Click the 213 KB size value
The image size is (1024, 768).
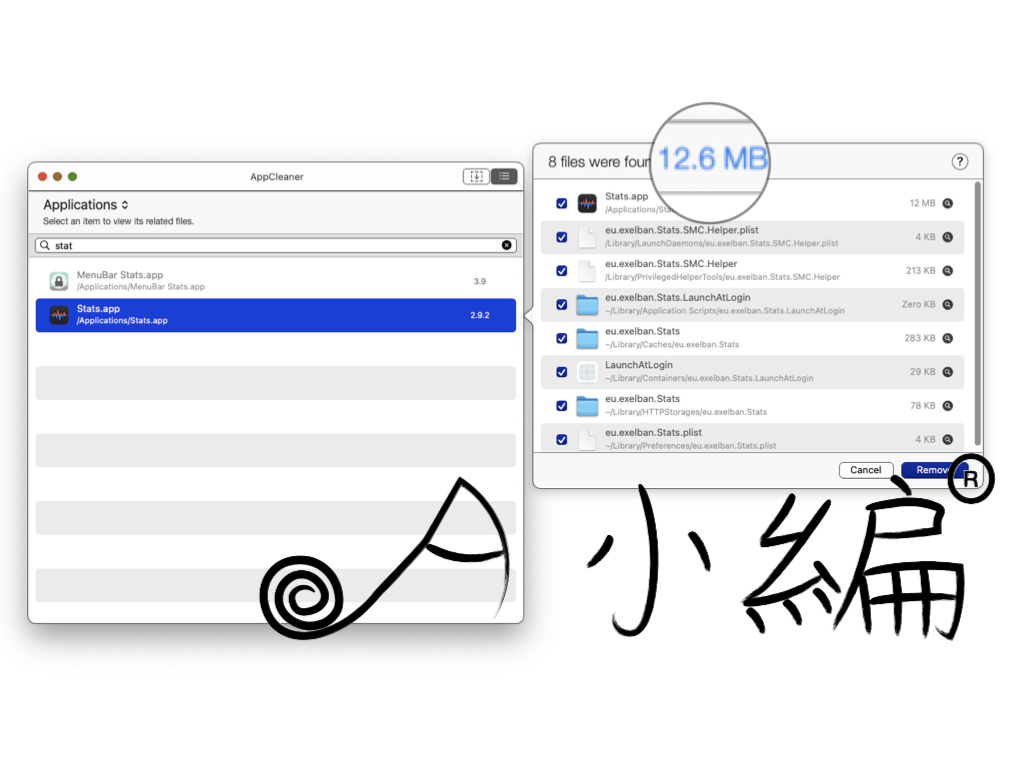[920, 270]
